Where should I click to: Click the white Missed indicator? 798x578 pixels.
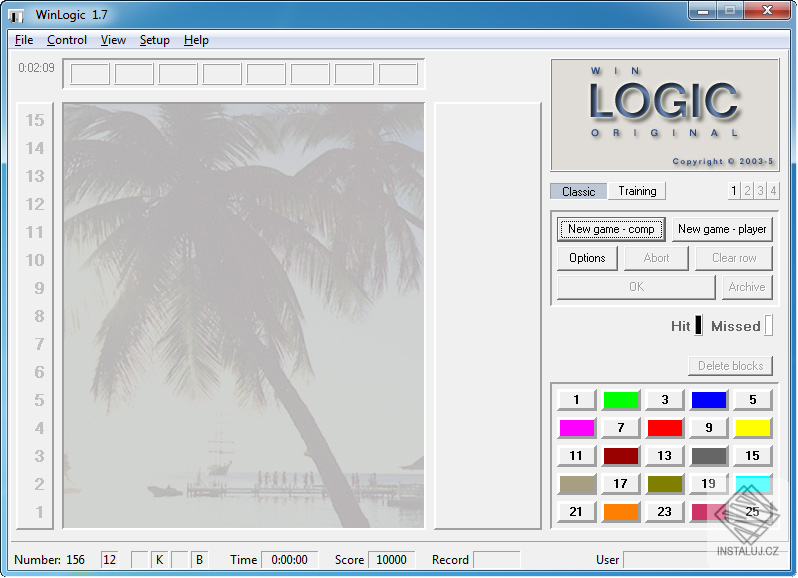[x=768, y=326]
